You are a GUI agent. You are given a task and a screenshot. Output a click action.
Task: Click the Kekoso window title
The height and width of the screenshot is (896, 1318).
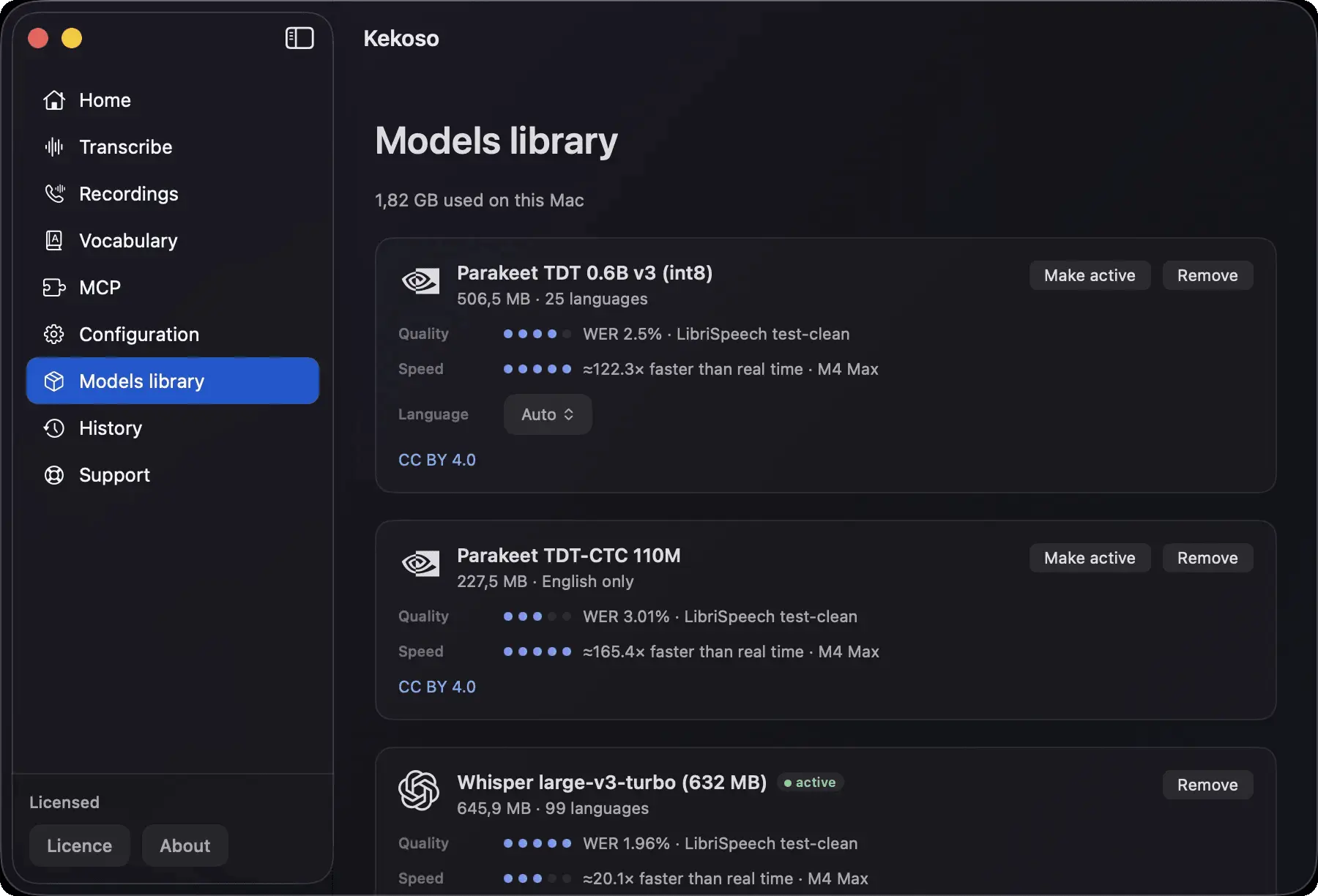point(401,38)
